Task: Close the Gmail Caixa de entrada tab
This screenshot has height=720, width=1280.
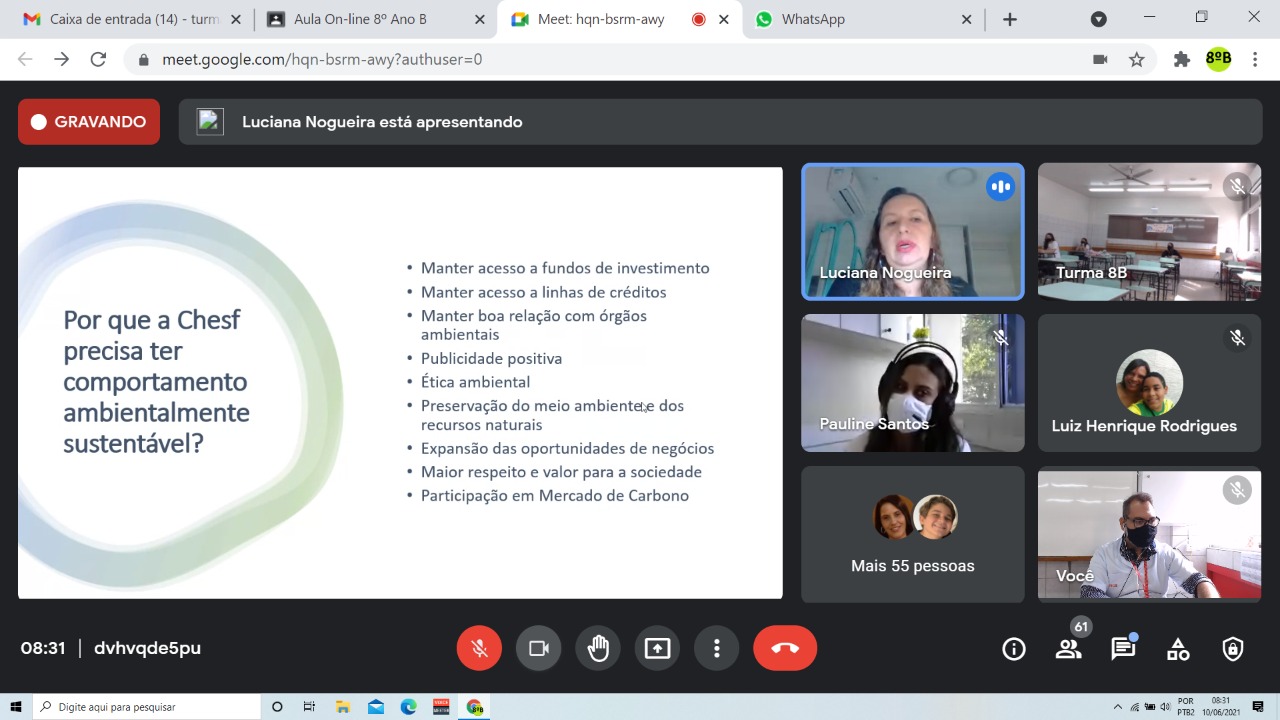Action: tap(236, 19)
